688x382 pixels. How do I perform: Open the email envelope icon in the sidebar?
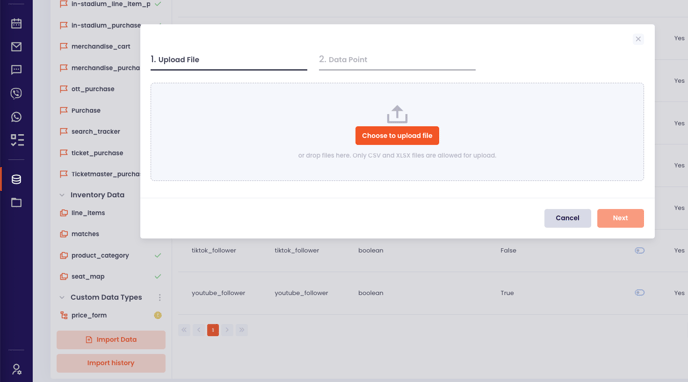[16, 46]
